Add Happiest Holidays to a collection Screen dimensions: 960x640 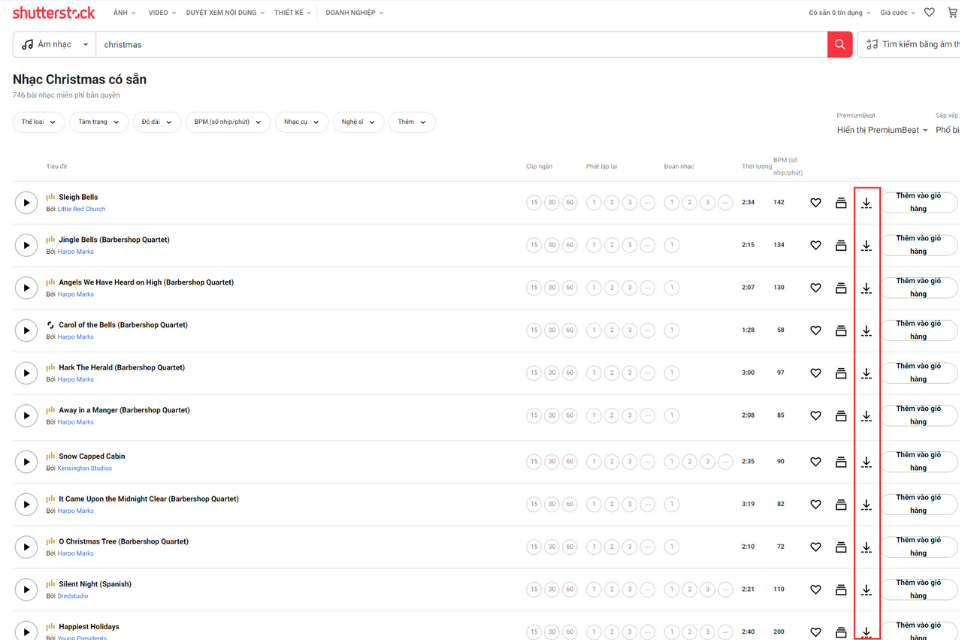(841, 632)
